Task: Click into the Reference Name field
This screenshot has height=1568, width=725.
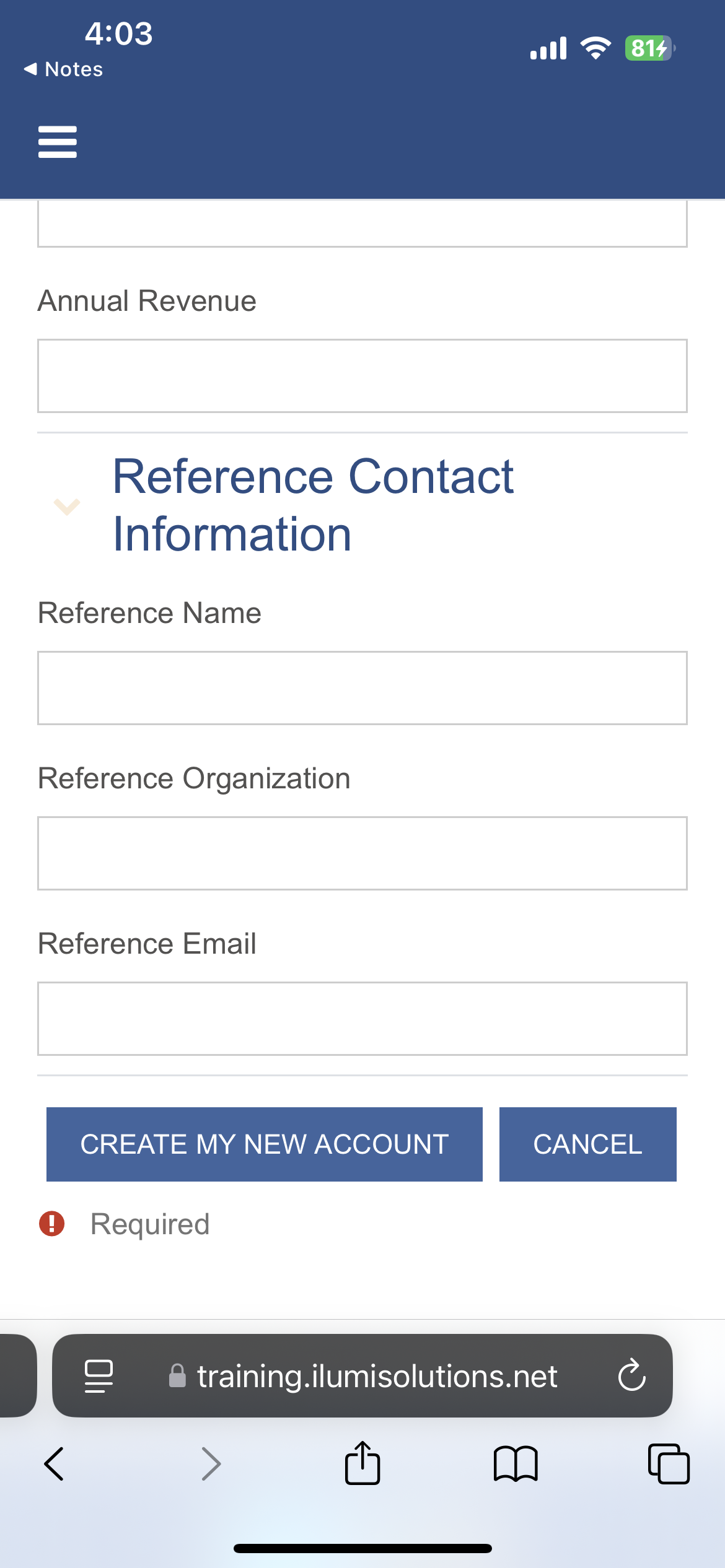Action: 362,688
